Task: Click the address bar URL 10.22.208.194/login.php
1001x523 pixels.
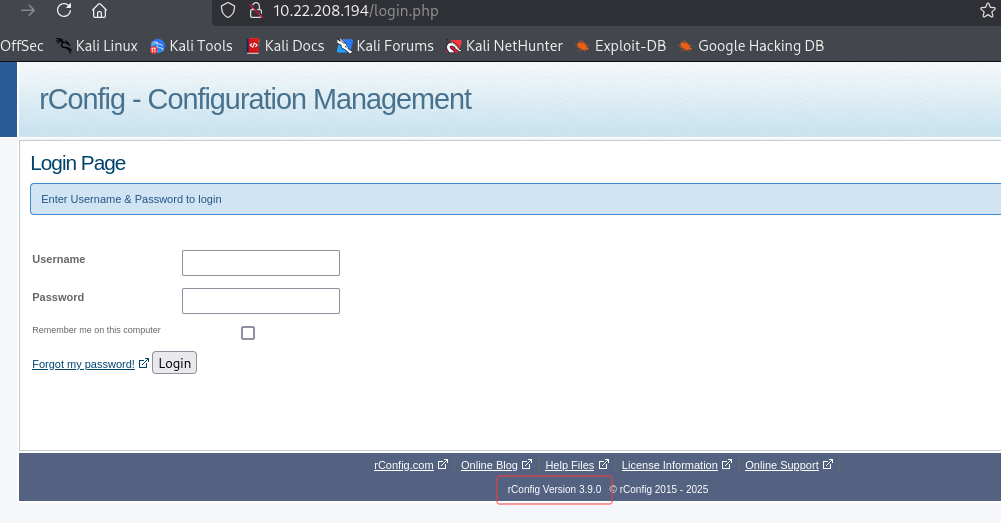Action: tap(356, 11)
